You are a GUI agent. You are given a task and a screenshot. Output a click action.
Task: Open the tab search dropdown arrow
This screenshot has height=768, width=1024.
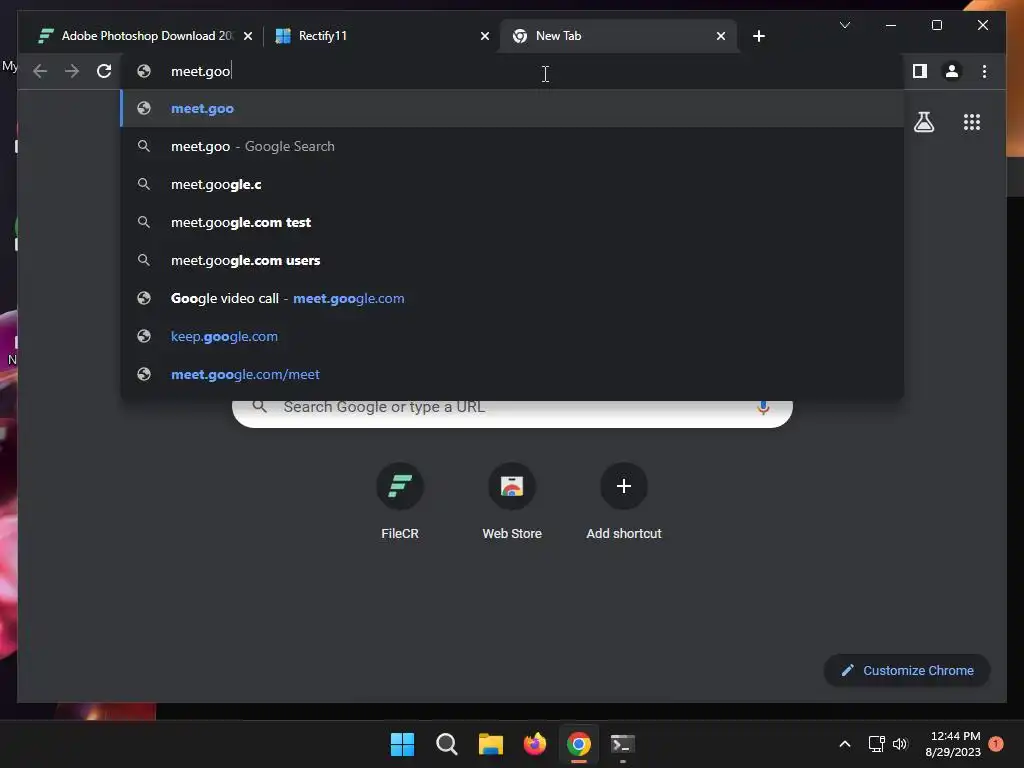(844, 25)
